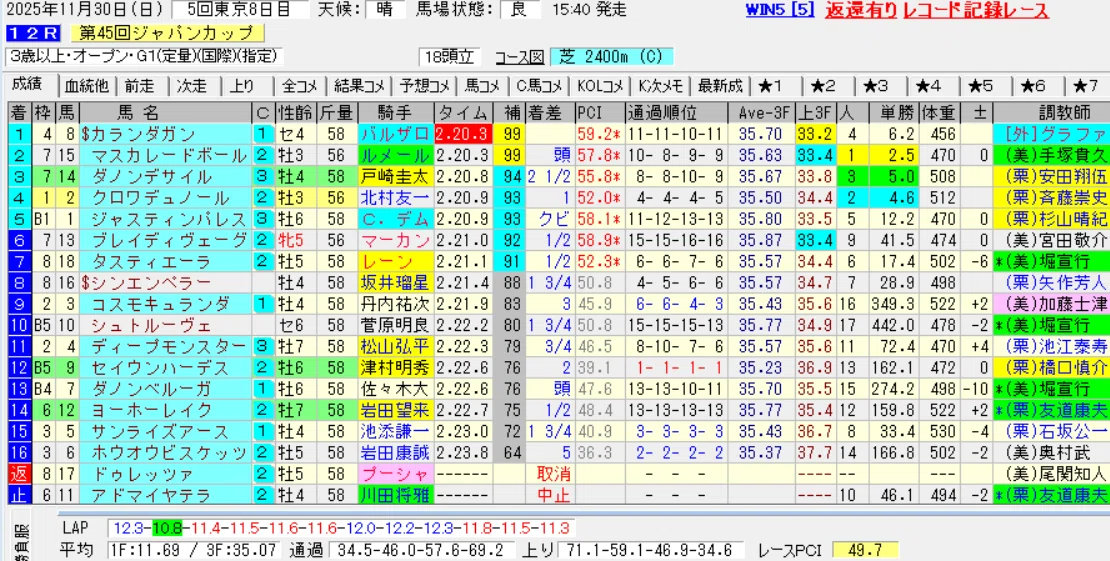Viewport: 1110px width, 561px height.
Task: Click jockey ルメール cell
Action: click(x=395, y=156)
